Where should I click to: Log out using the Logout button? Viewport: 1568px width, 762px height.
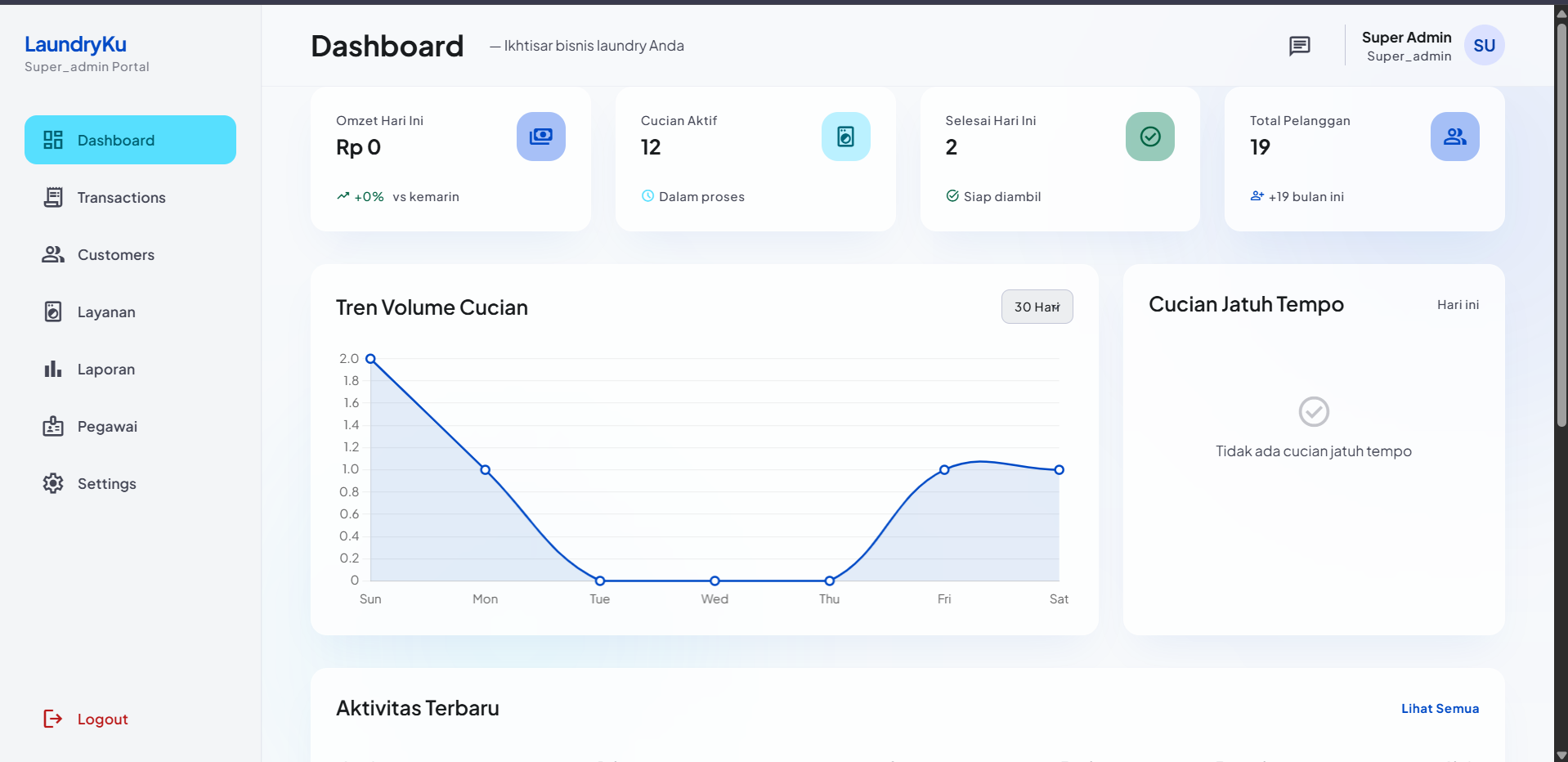[86, 719]
